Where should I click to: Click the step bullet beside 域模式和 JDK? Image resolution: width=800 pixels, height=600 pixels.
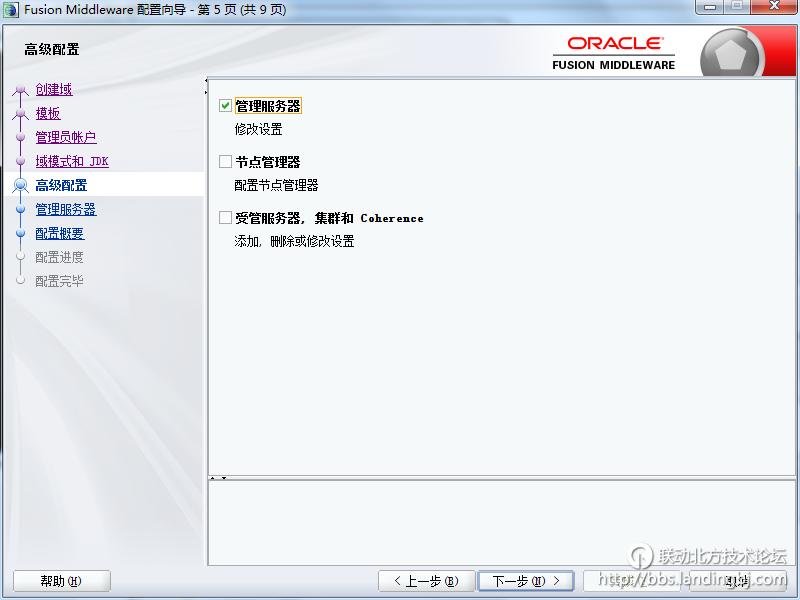[20, 162]
